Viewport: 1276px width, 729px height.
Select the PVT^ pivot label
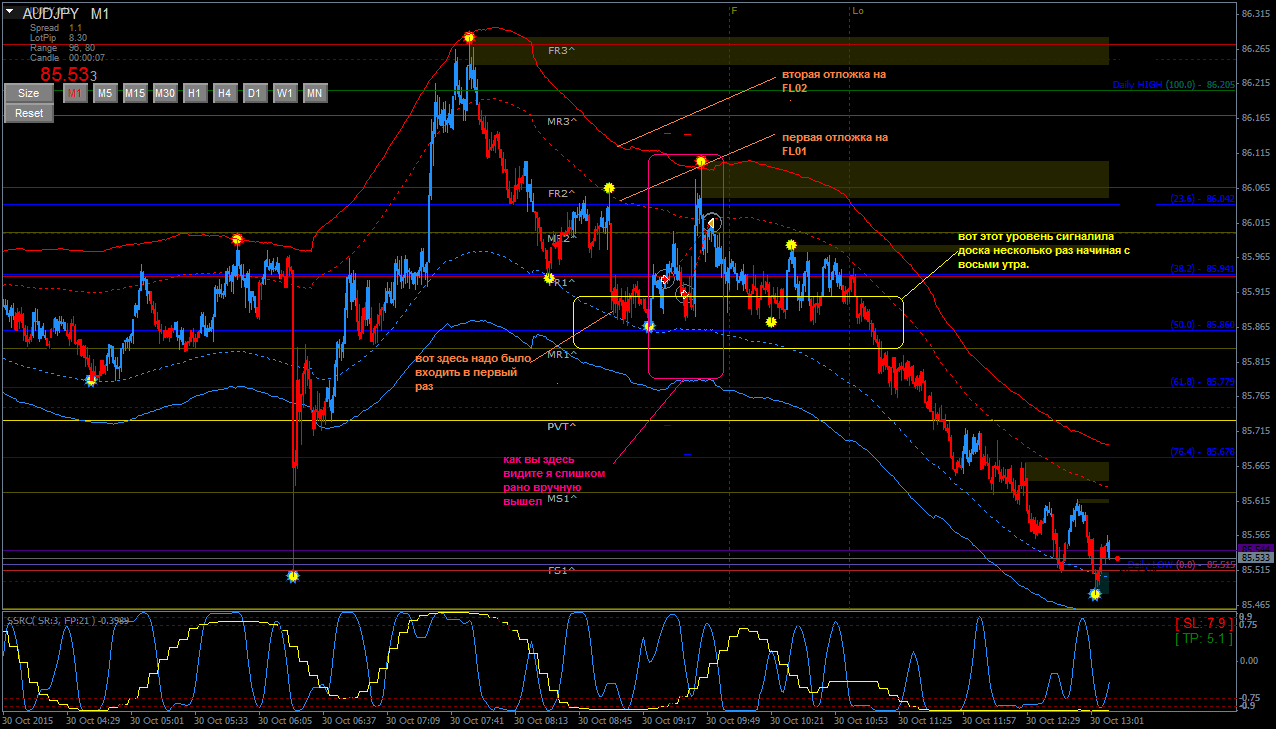[561, 427]
